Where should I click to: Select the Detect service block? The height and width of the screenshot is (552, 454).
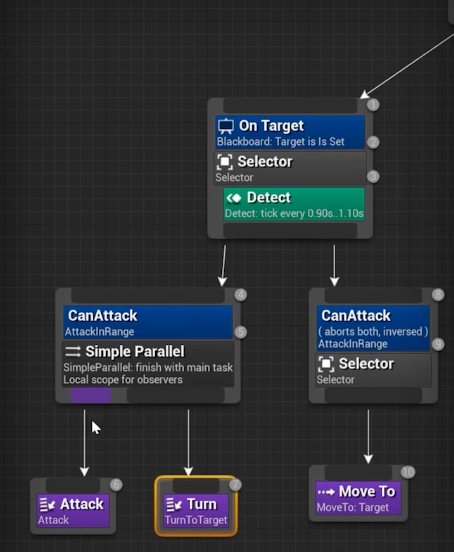click(x=294, y=204)
